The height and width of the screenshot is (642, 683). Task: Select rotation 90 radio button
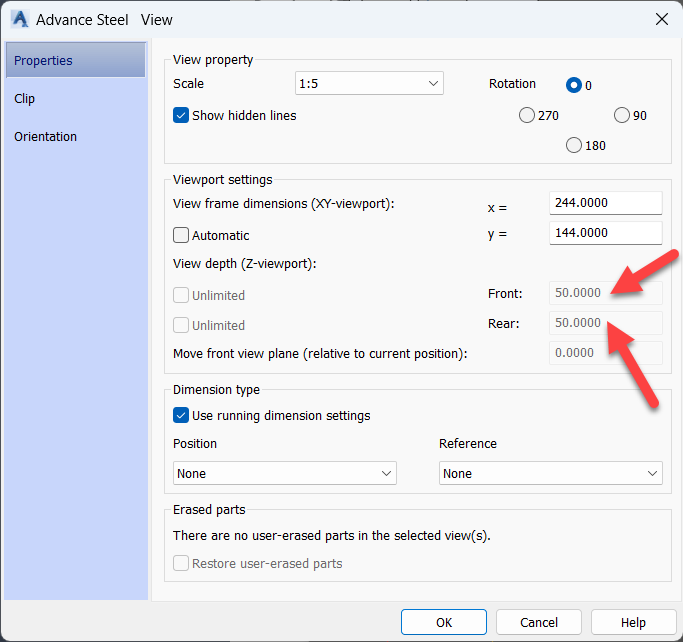point(622,115)
